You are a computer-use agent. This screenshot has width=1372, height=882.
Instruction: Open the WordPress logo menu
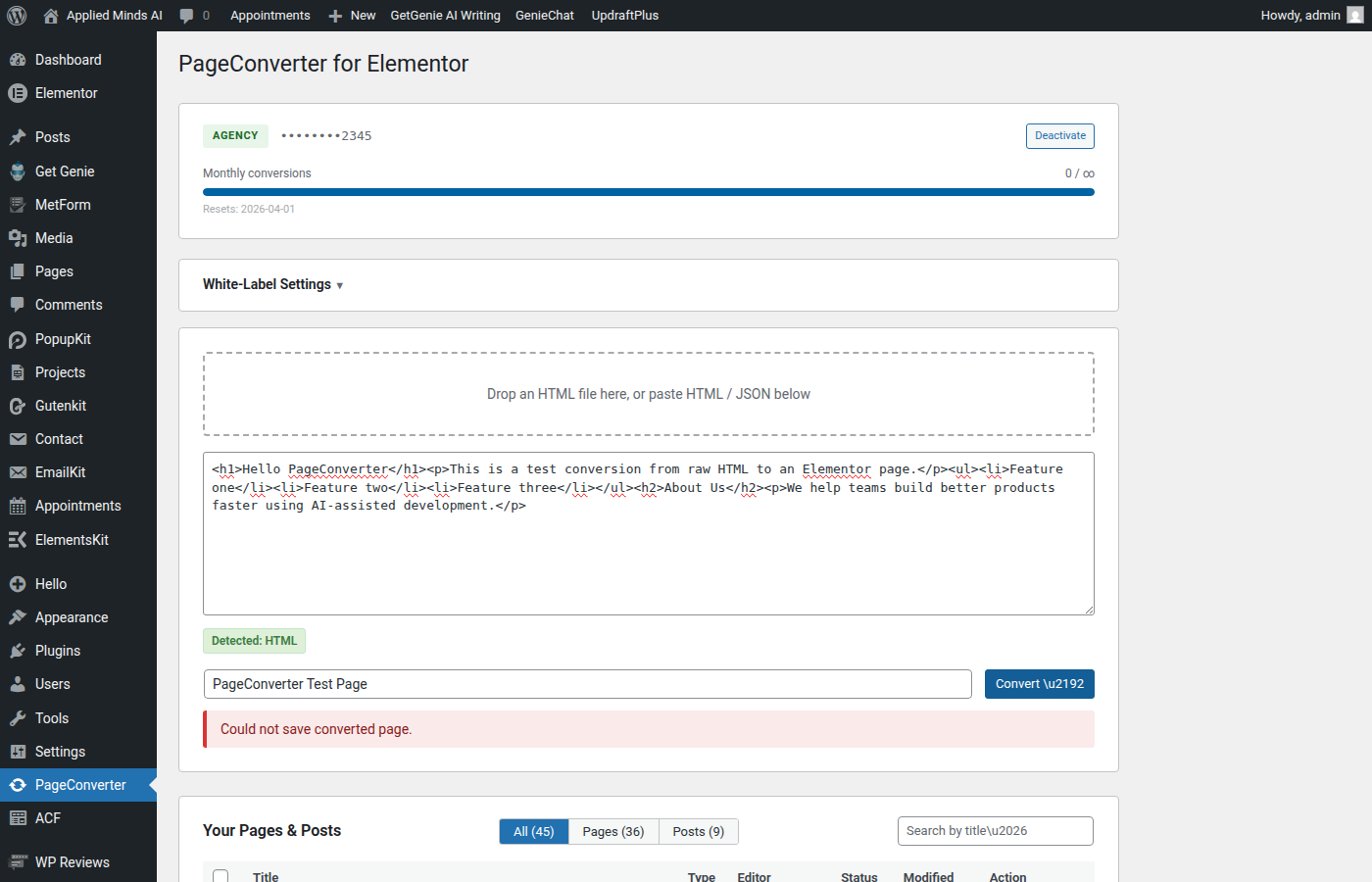tap(17, 16)
